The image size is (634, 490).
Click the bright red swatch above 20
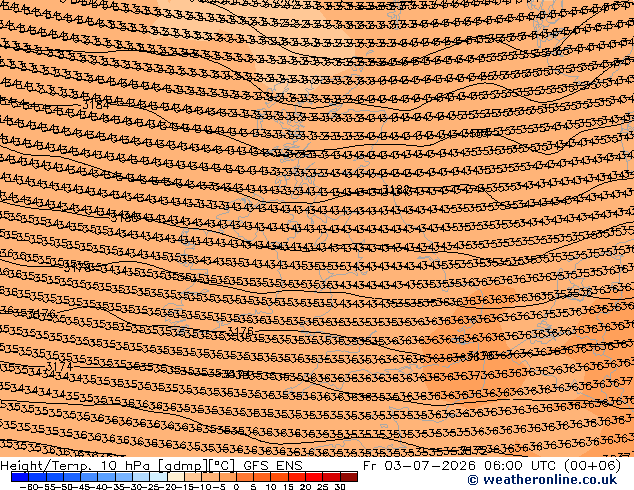(314, 477)
